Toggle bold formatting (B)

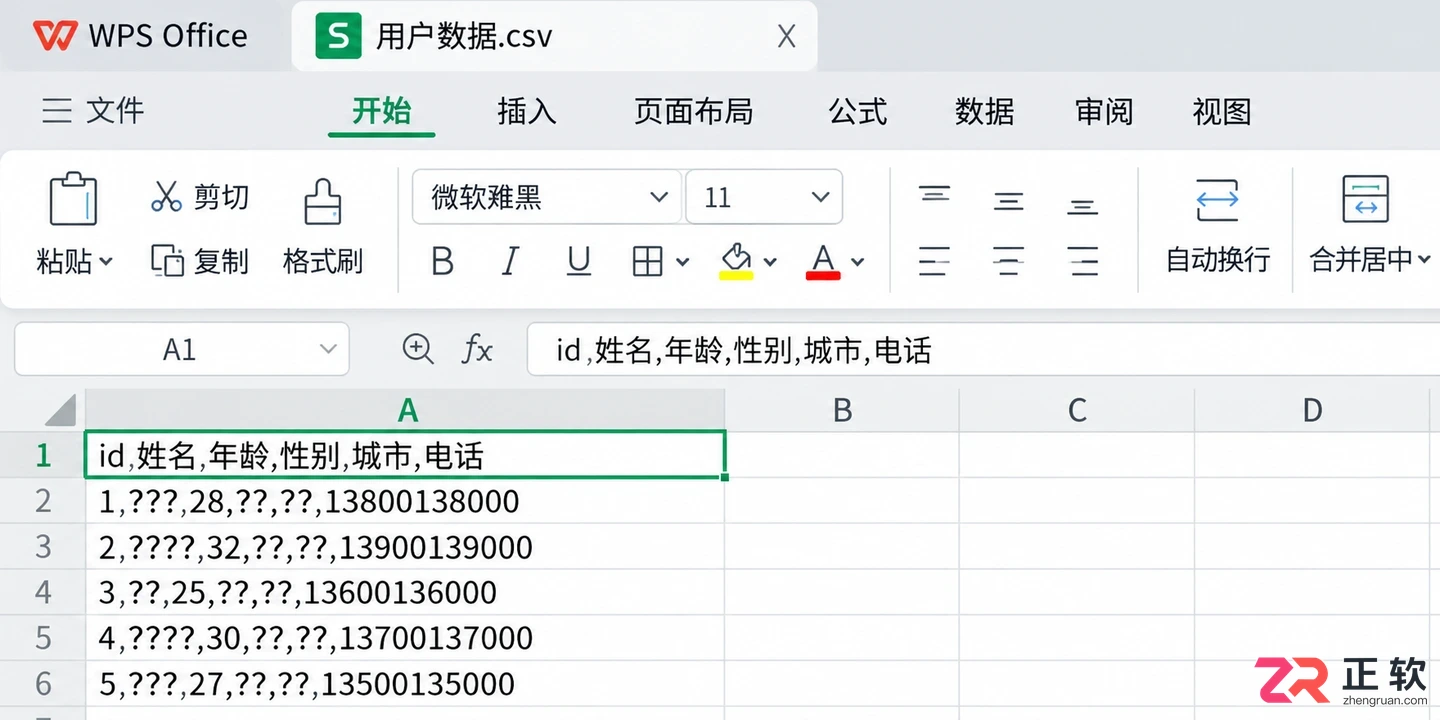(x=442, y=262)
